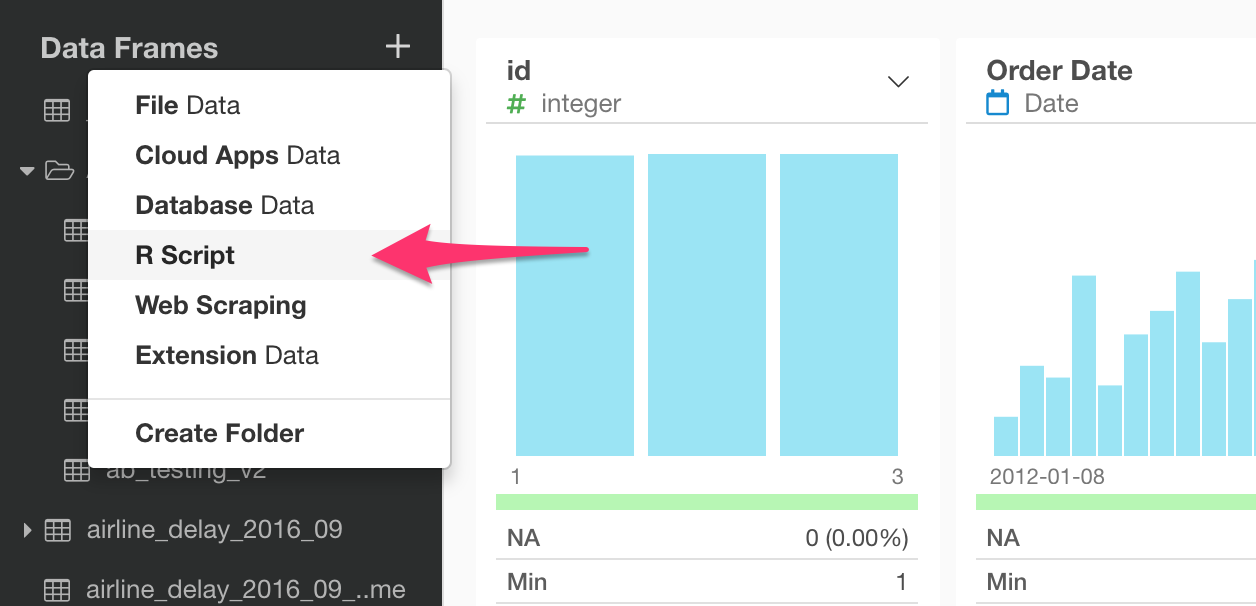Collapse the folder using its disclosure triangle
This screenshot has height=606, width=1256.
[26, 170]
